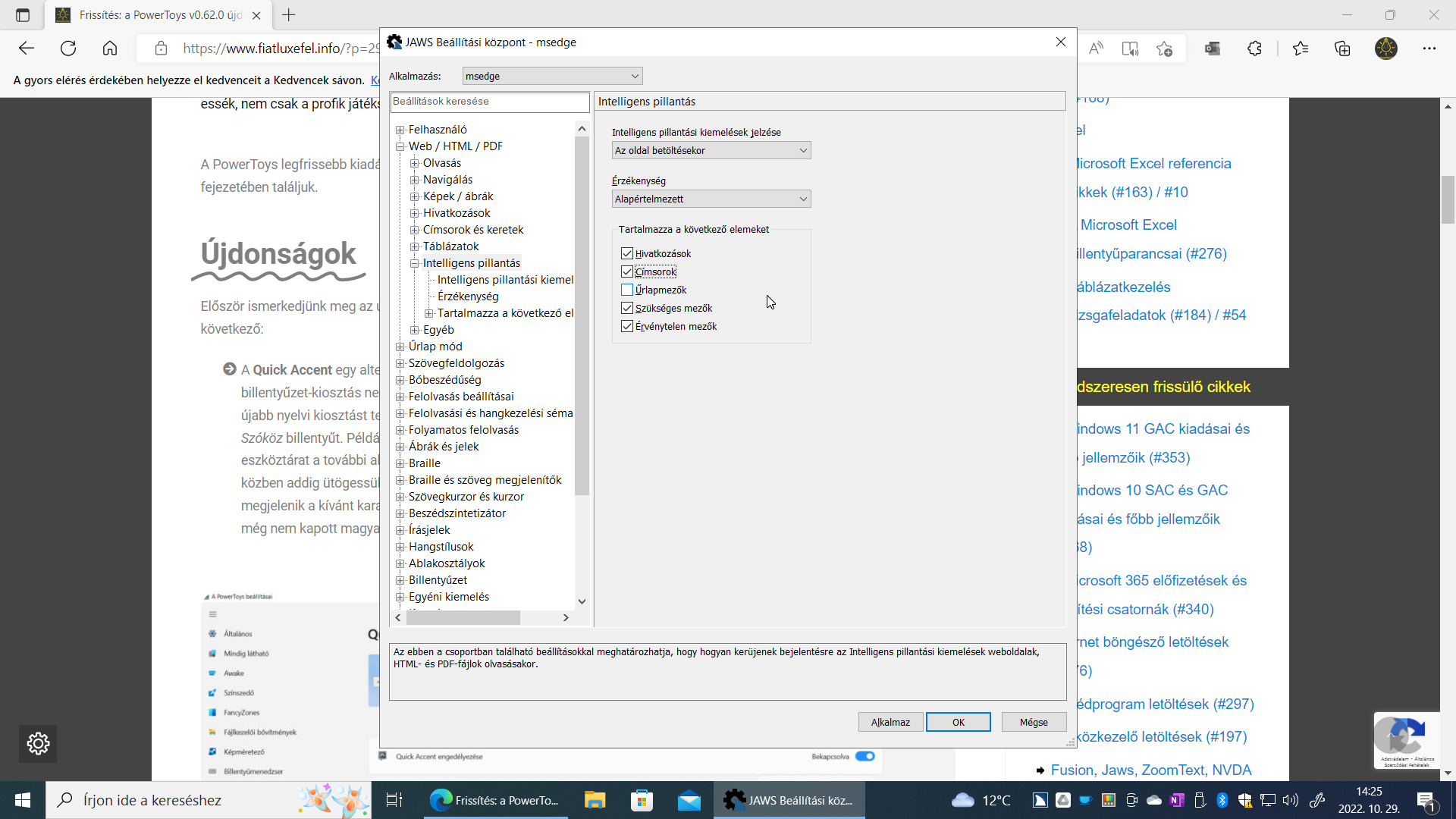Open Edge settings and more menu
This screenshot has height=819, width=1456.
[x=1429, y=49]
